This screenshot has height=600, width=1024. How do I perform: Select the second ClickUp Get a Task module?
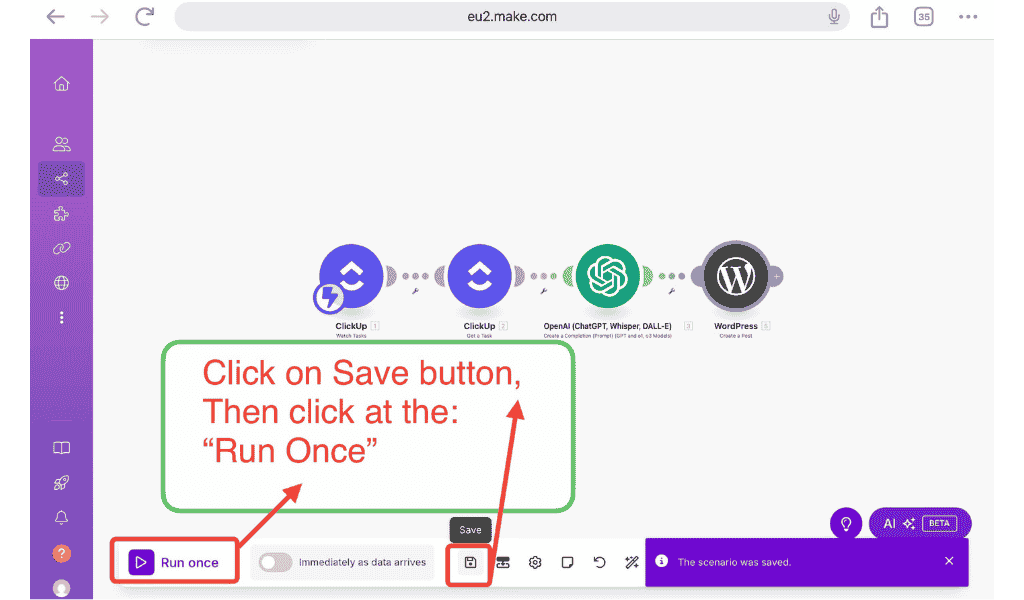(479, 276)
